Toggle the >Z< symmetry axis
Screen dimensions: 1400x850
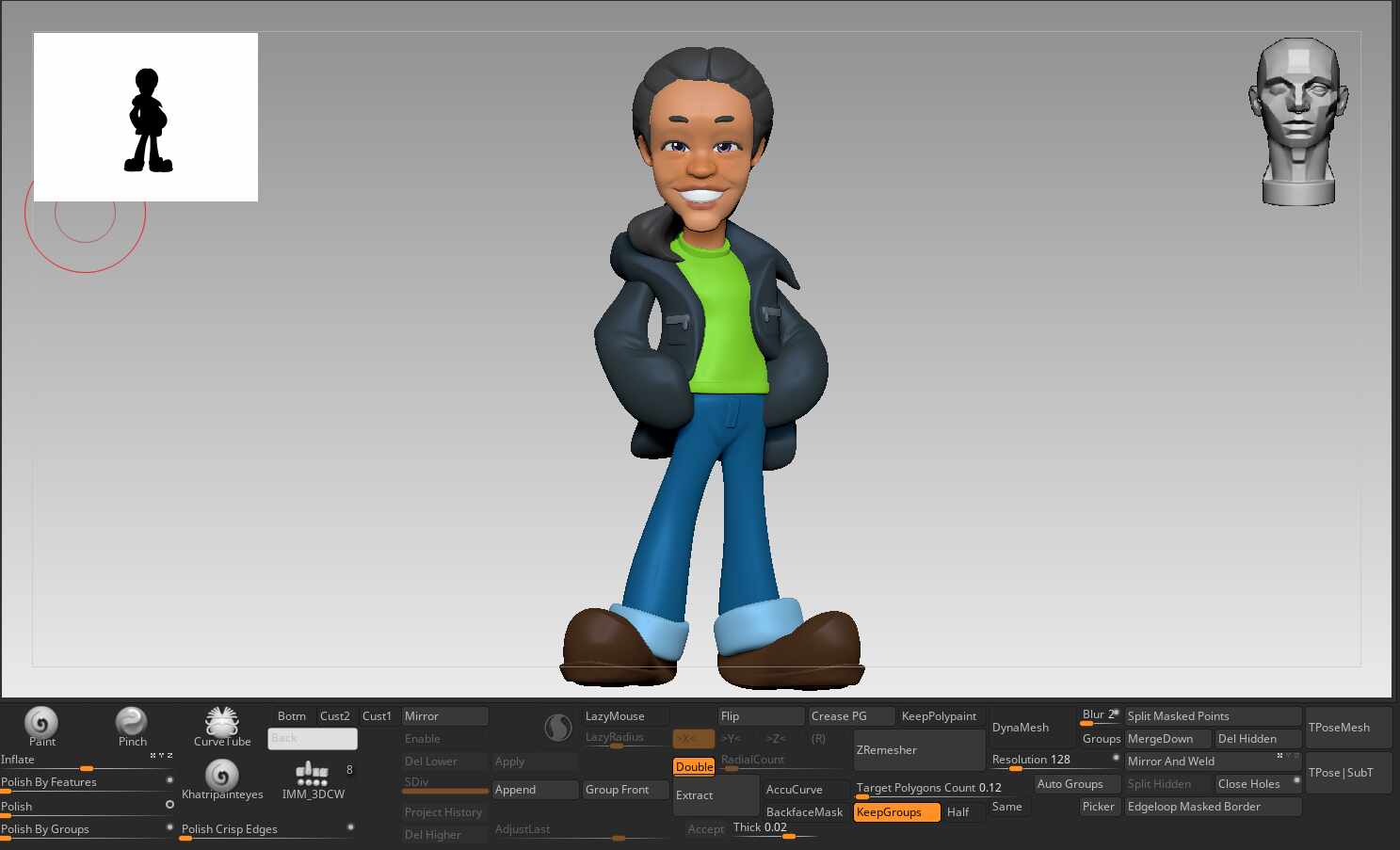pos(781,739)
